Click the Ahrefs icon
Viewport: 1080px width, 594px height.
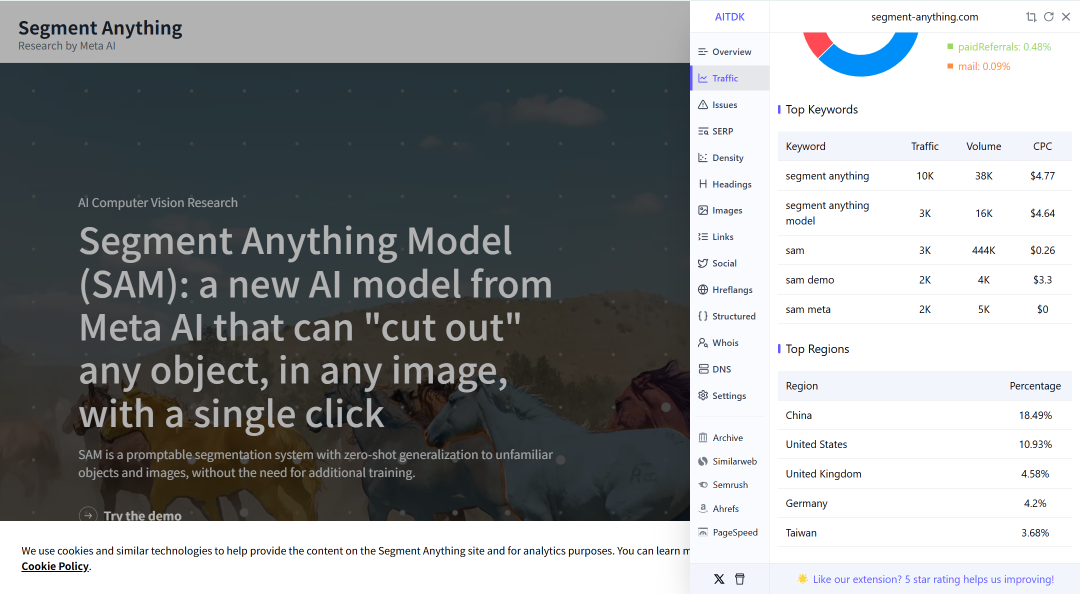coord(703,509)
